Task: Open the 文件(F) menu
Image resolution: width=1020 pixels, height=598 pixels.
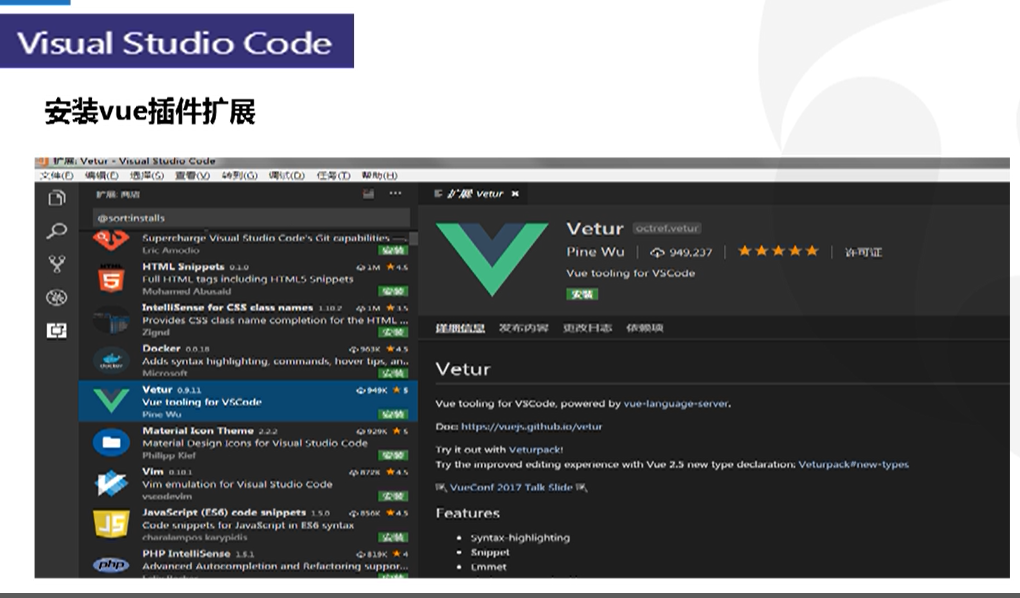Action: pyautogui.click(x=57, y=176)
